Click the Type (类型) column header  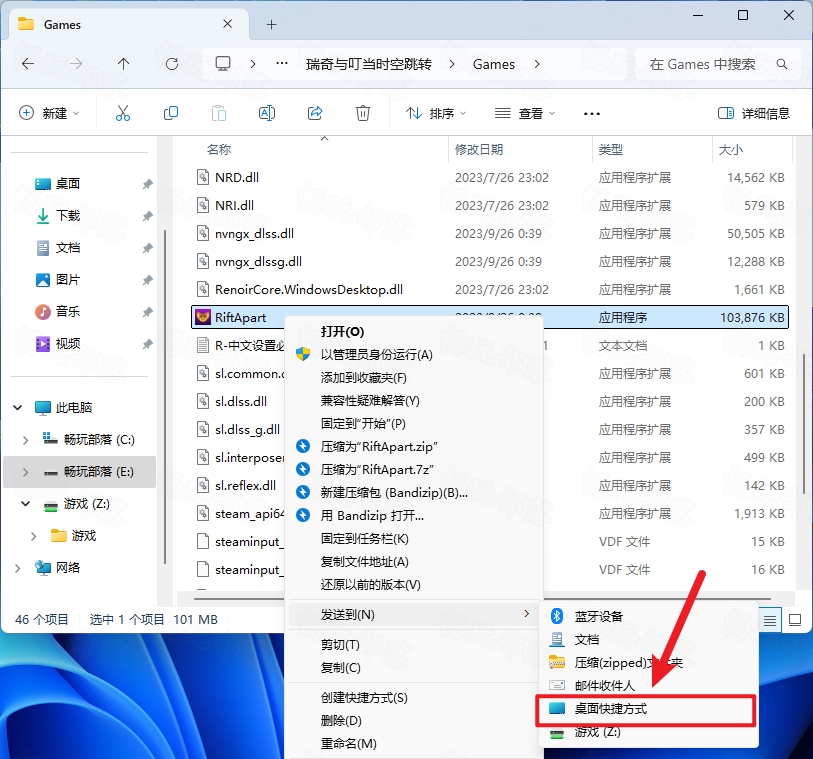click(x=611, y=150)
